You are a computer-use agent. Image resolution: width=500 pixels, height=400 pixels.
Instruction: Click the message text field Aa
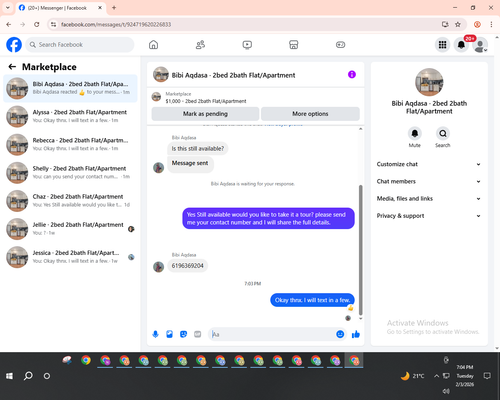(x=273, y=334)
